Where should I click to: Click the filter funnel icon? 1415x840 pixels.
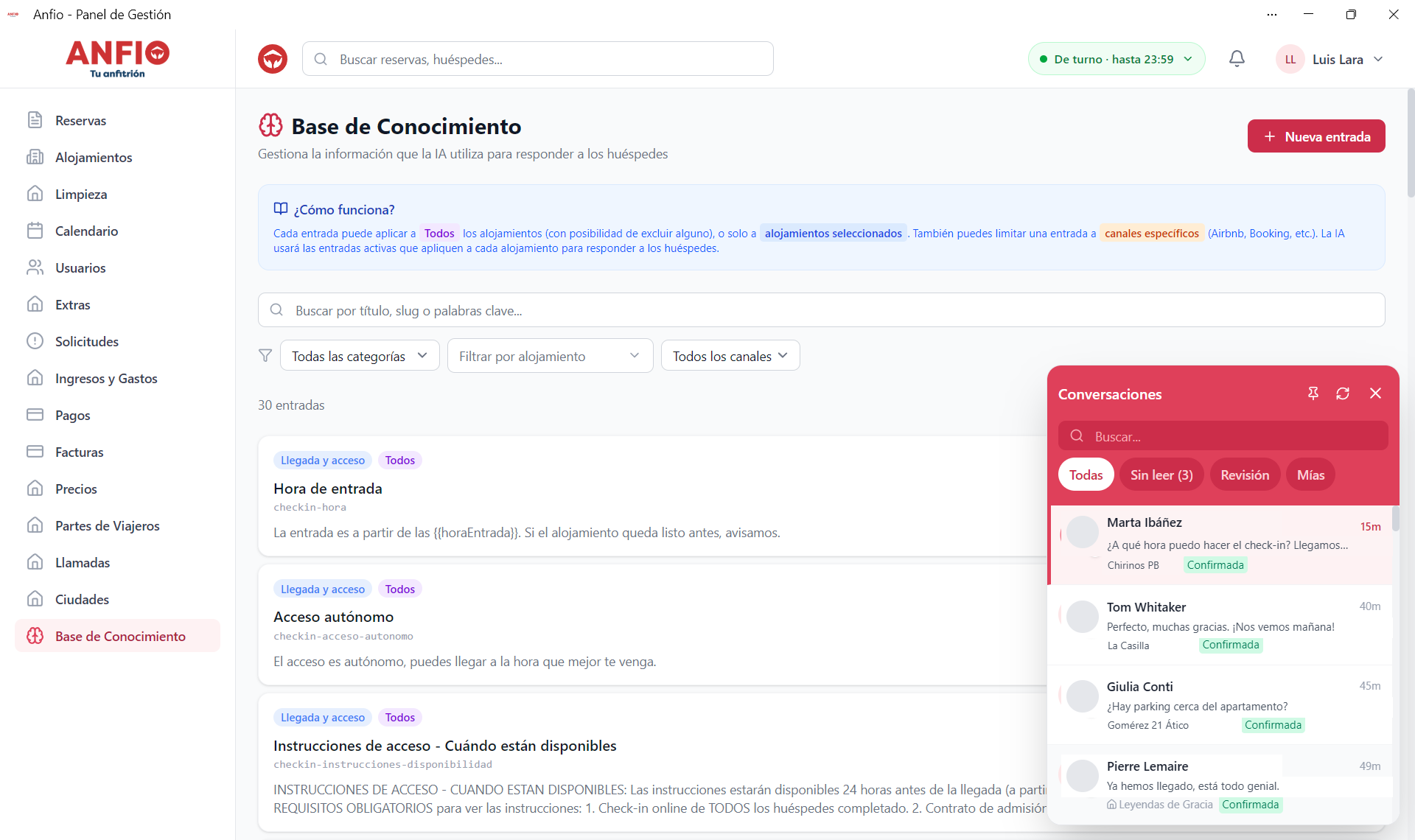265,356
